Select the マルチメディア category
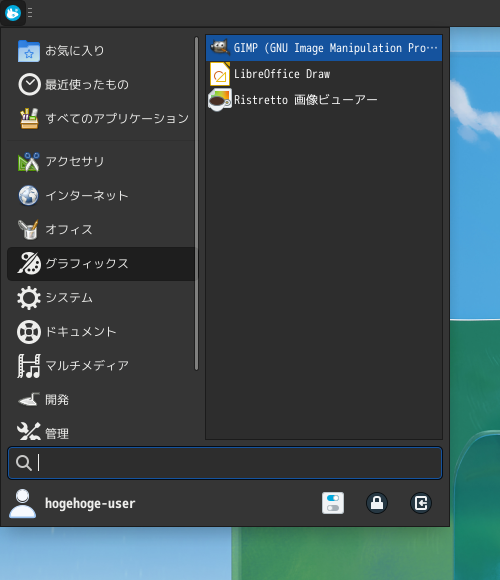Image resolution: width=500 pixels, height=580 pixels. [x=101, y=366]
